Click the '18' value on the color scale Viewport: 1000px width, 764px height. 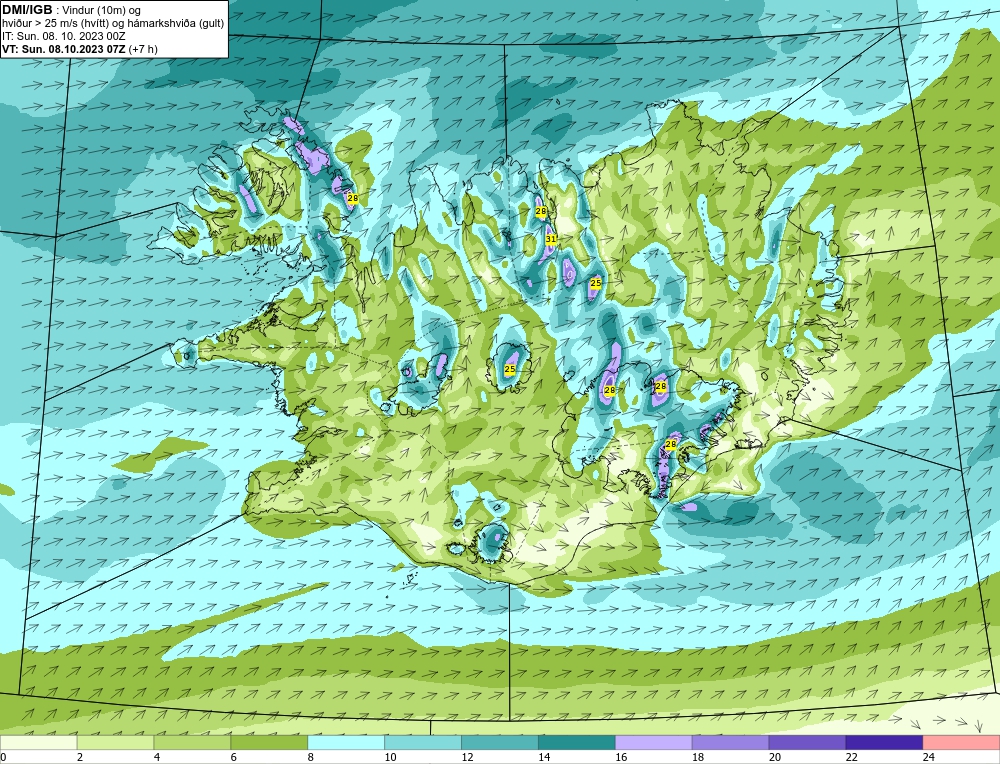pyautogui.click(x=698, y=758)
